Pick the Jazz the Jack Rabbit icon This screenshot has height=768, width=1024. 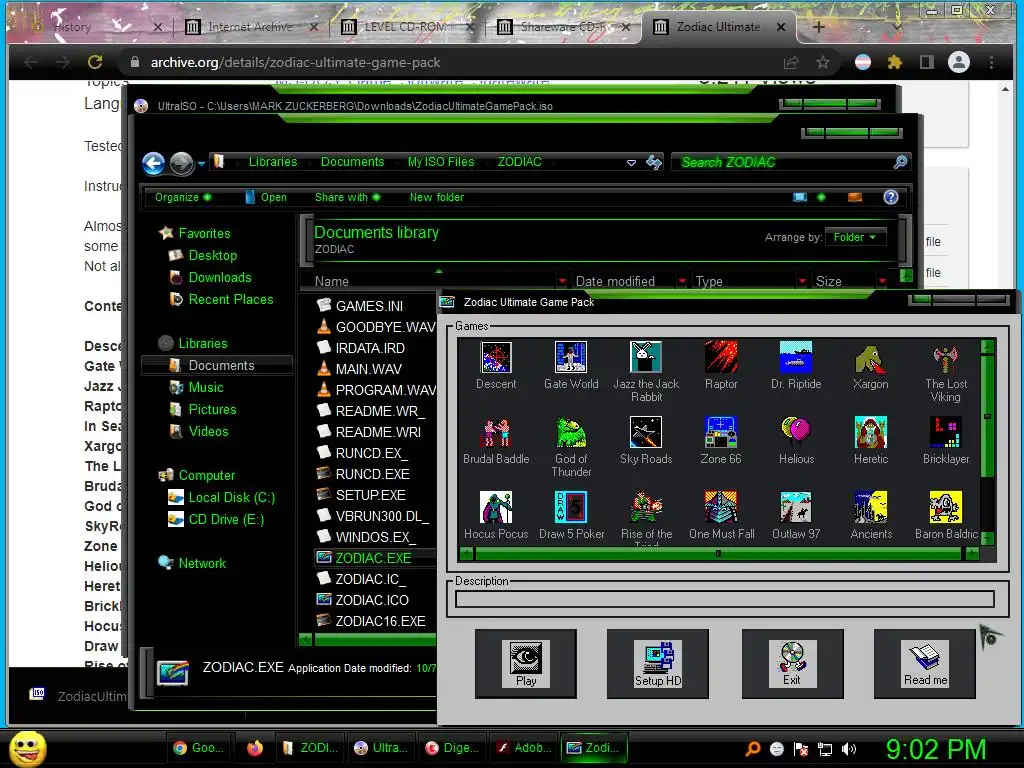coord(646,357)
